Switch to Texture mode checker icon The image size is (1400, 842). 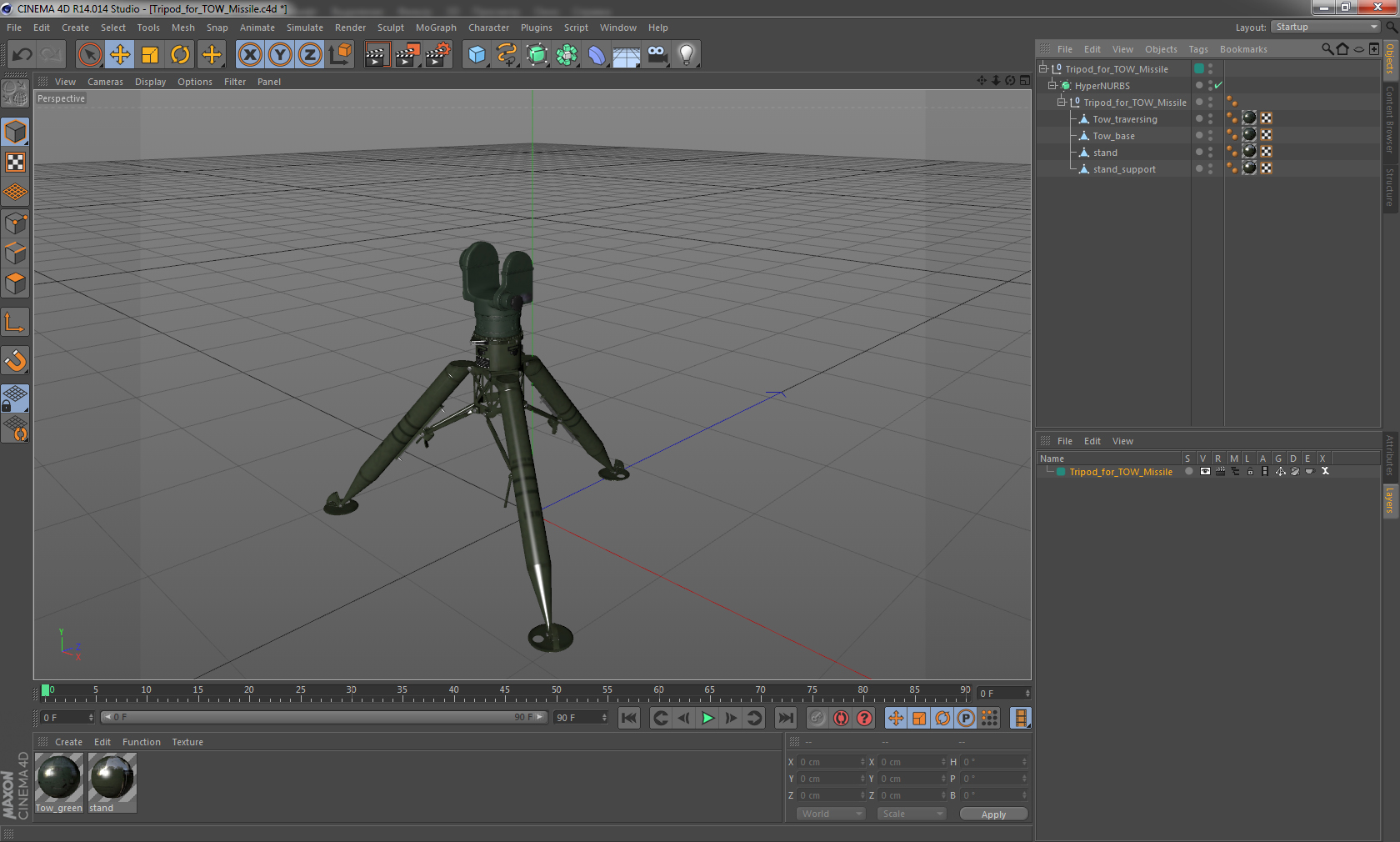coord(15,162)
